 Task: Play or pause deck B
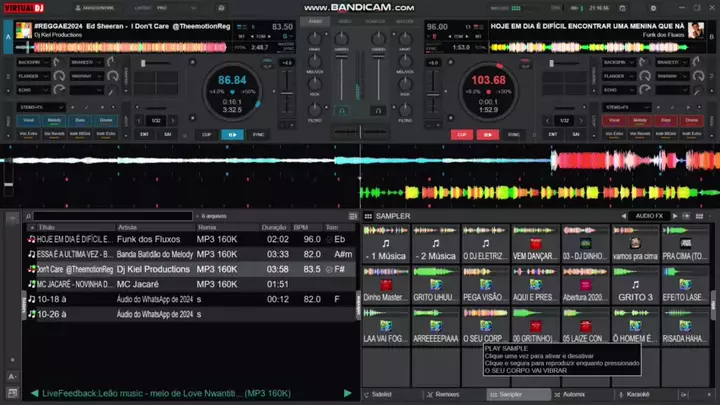click(x=488, y=135)
